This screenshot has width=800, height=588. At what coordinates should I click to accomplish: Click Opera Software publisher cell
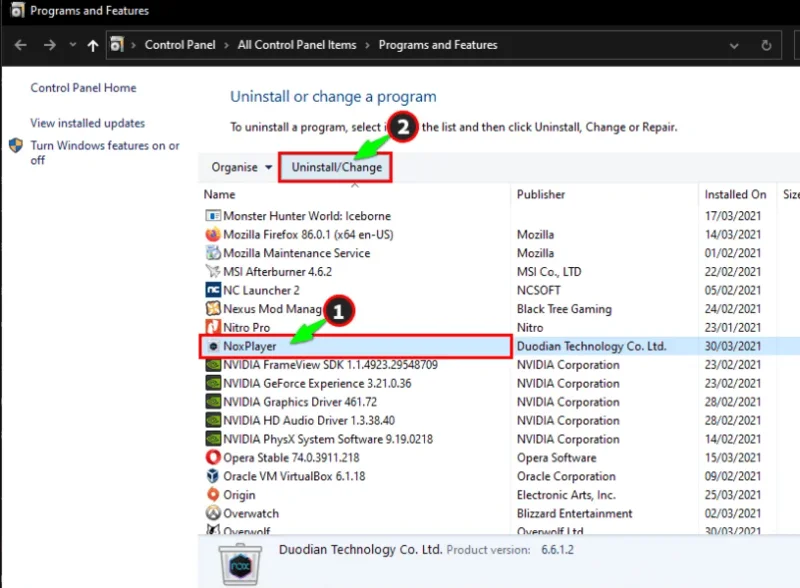tap(556, 458)
